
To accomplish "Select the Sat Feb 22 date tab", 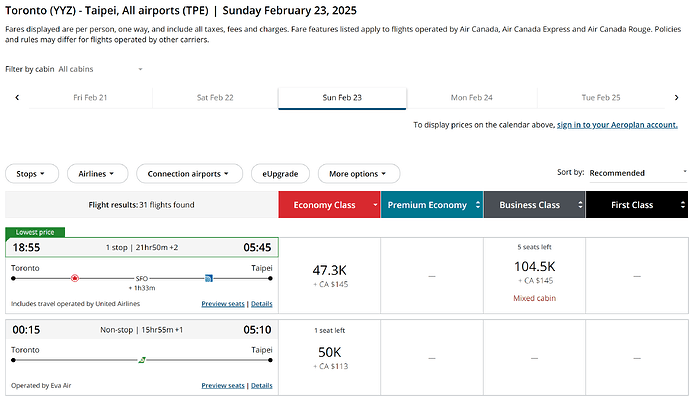I will pos(215,98).
